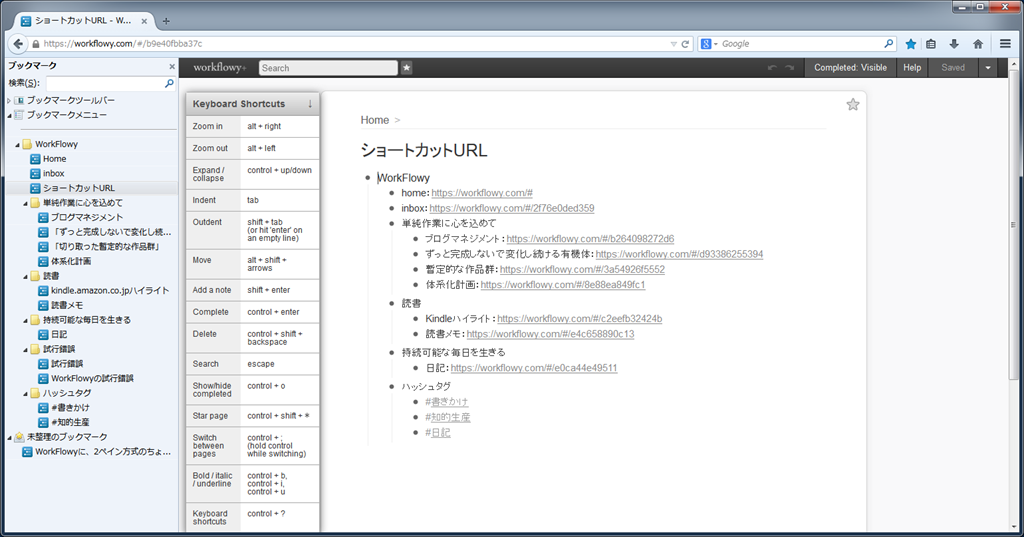
Task: Click bullet of 単純作業に心を込めて outline item
Action: [392, 223]
